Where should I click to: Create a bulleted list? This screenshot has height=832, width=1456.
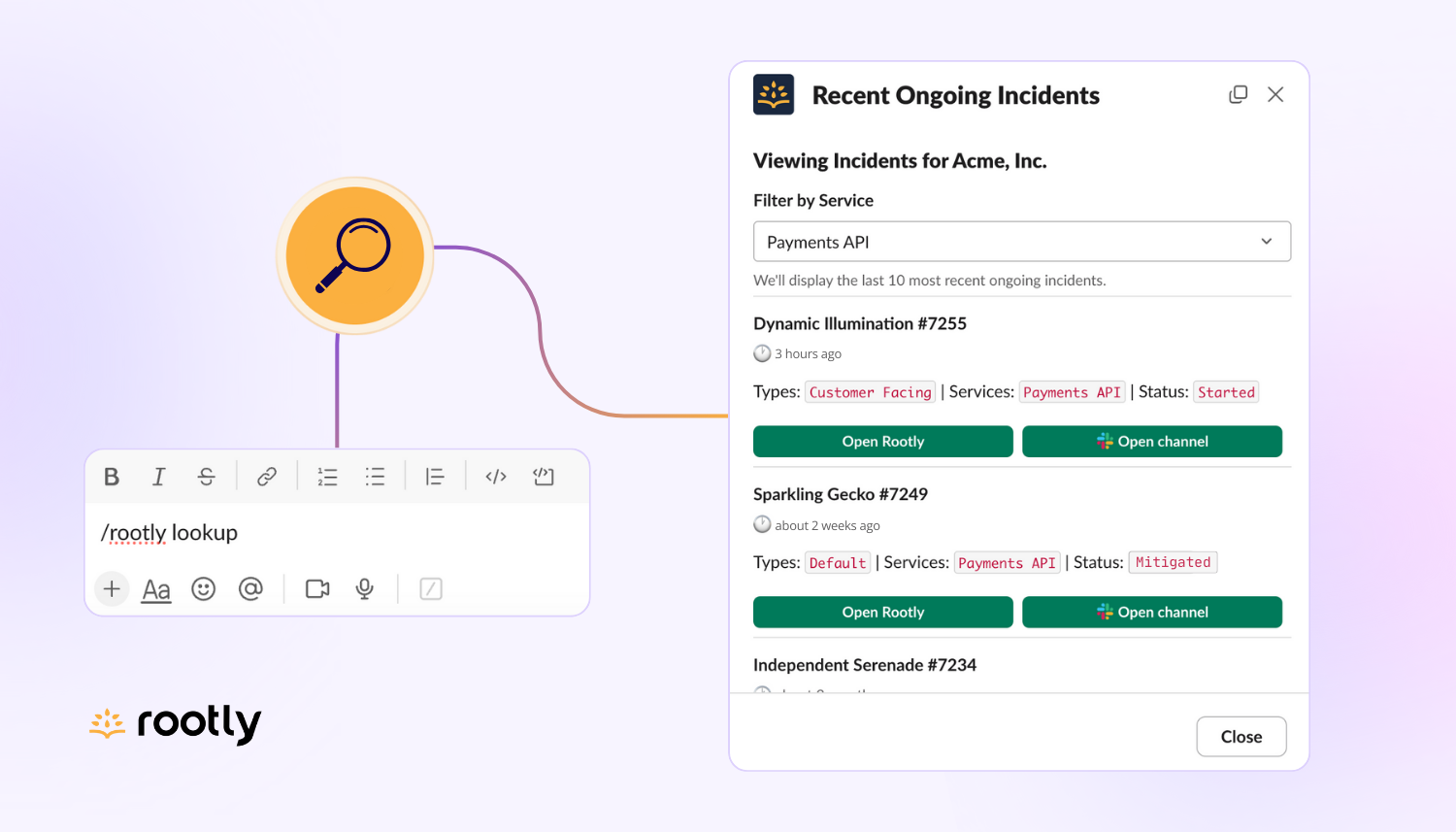click(x=376, y=476)
